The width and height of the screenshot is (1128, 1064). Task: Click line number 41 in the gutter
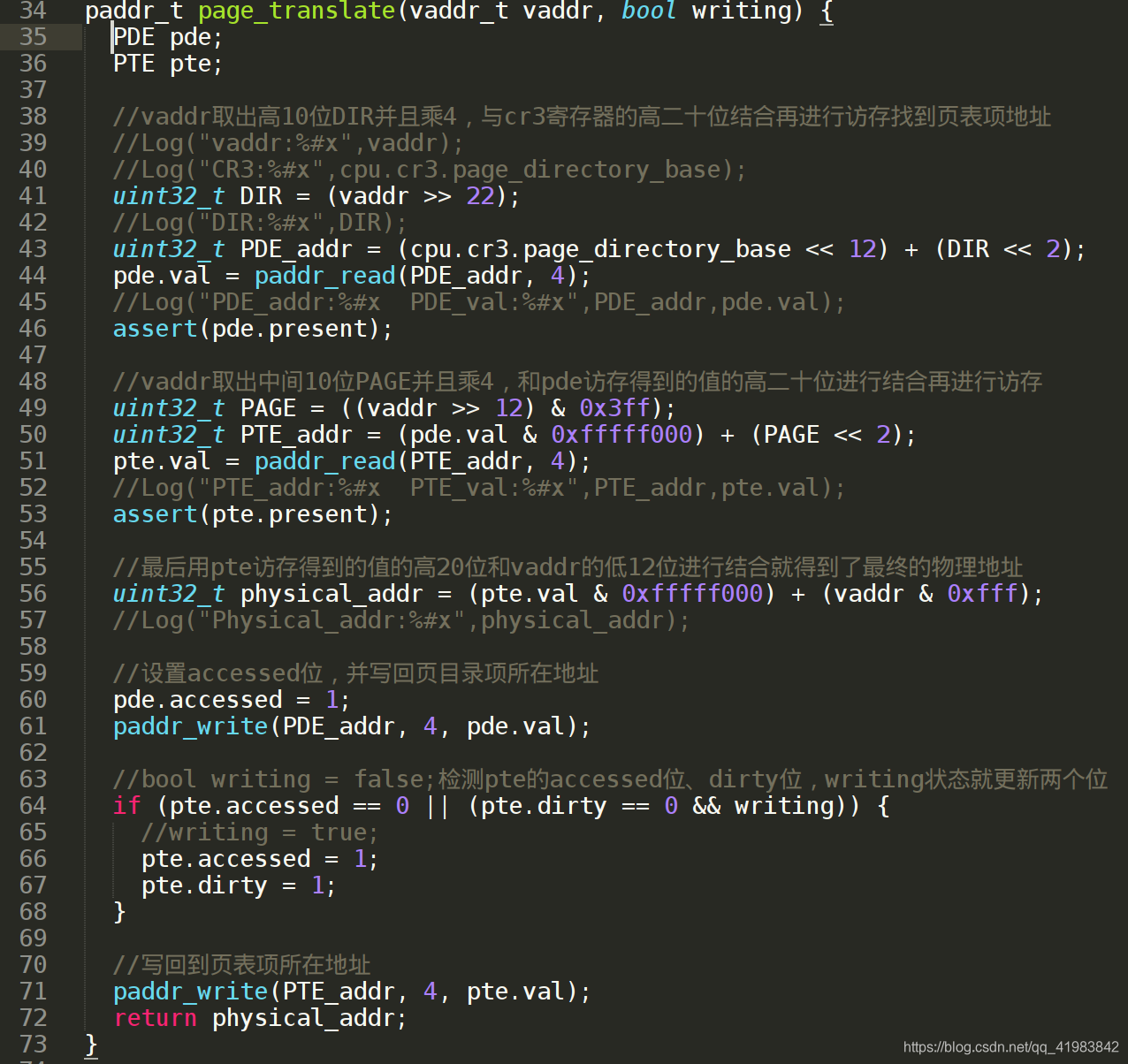[33, 196]
